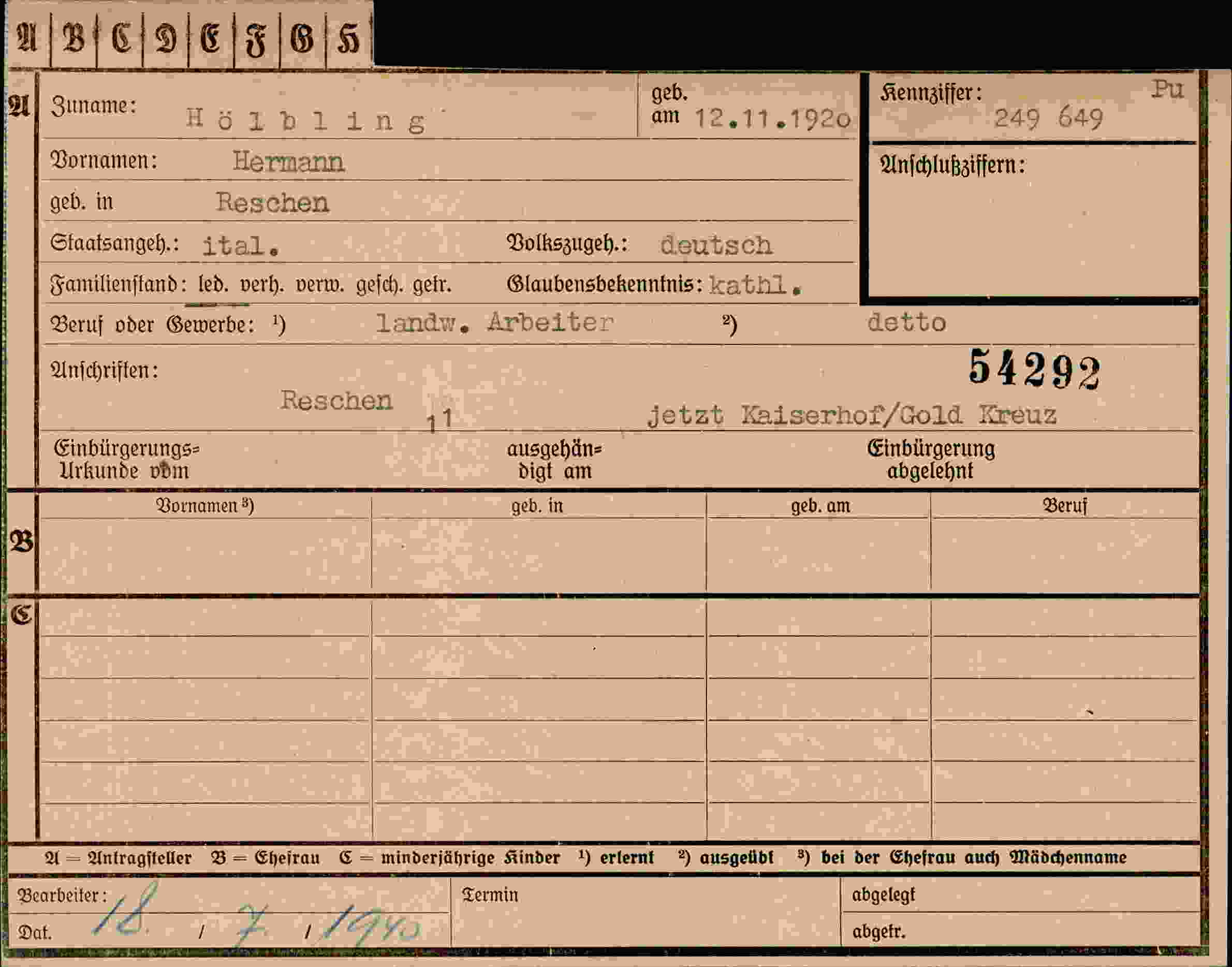The height and width of the screenshot is (967, 1232).
Task: Click the stamped number 54292
Action: pyautogui.click(x=1034, y=370)
